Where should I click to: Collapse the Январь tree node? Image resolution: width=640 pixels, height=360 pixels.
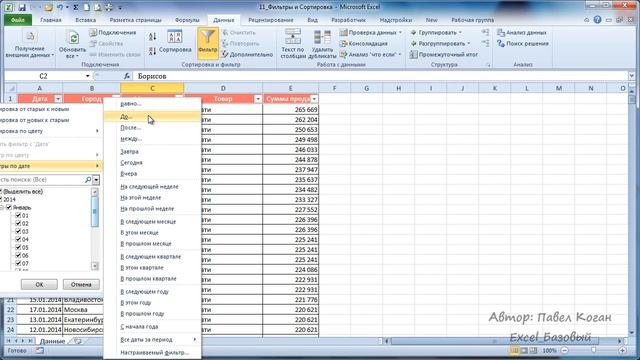[2, 207]
